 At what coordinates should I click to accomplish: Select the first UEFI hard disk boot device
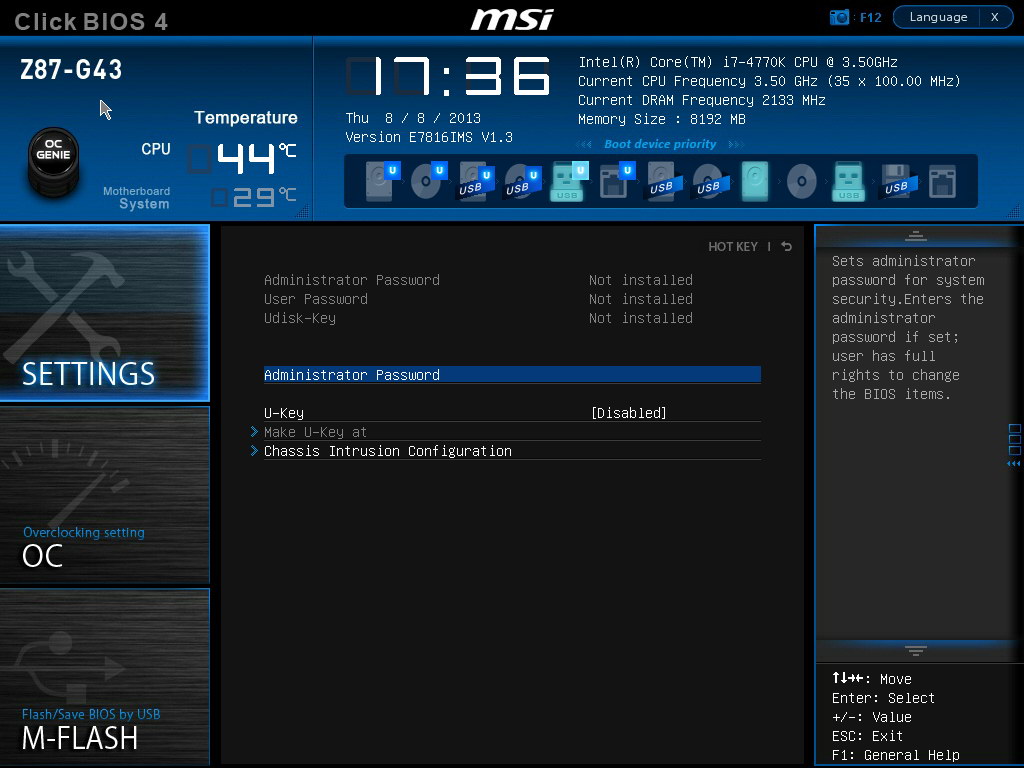click(381, 181)
